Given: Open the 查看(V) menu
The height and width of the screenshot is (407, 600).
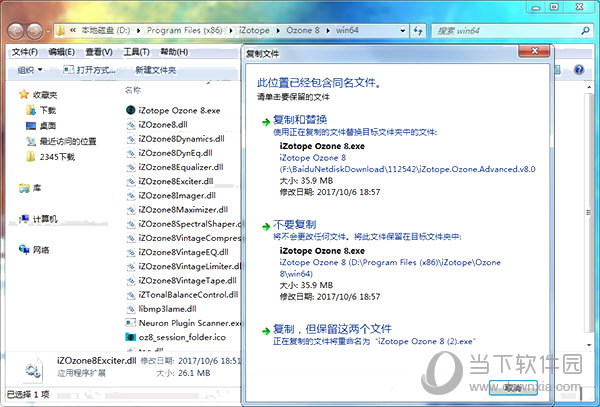Looking at the screenshot, I should tap(99, 52).
